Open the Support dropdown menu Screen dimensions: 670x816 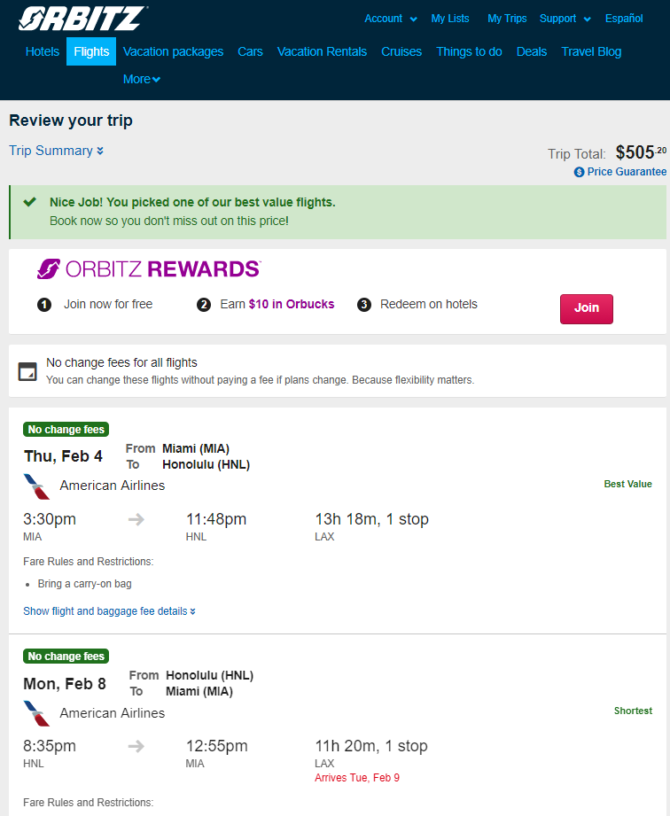(x=565, y=19)
